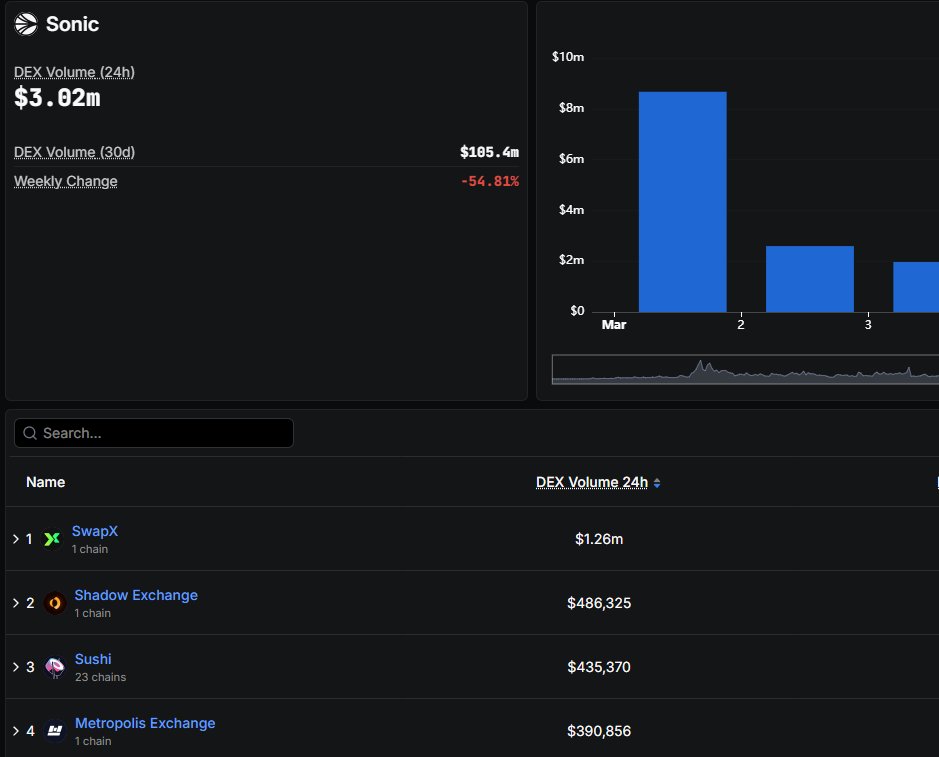Click the $1.26m SwapX volume cell

point(599,539)
